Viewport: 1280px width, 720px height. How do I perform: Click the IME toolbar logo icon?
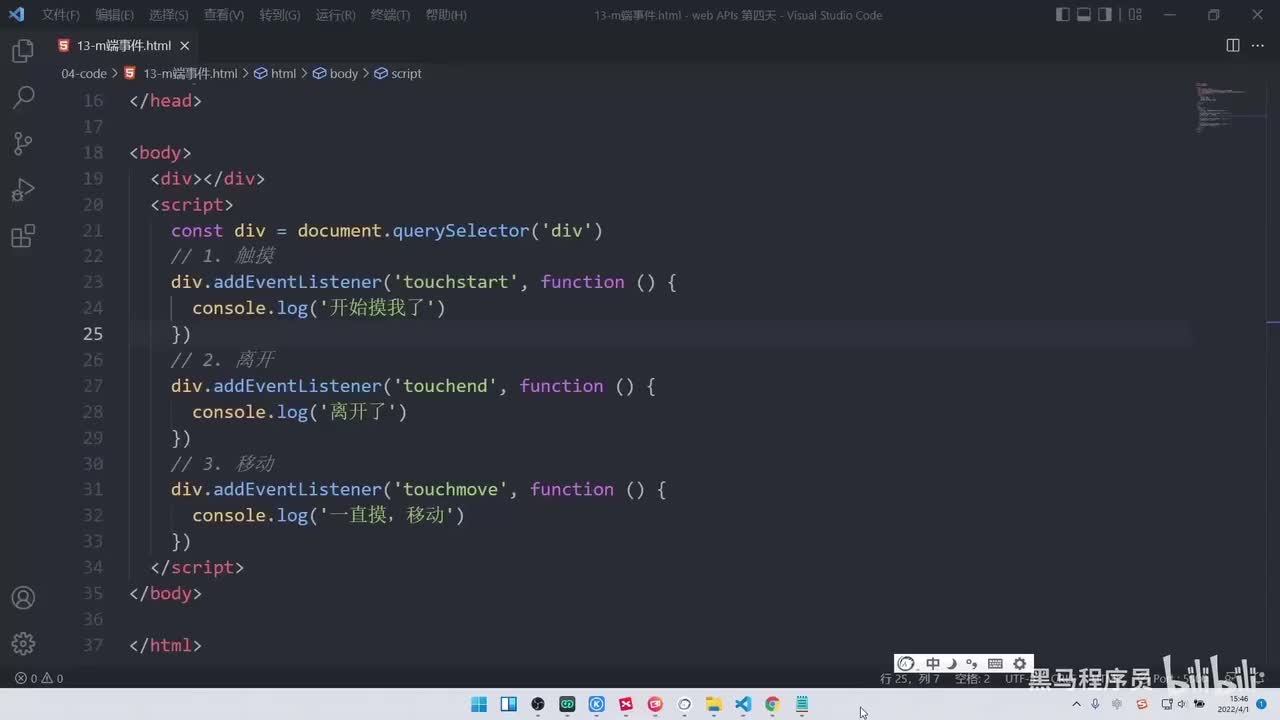906,663
